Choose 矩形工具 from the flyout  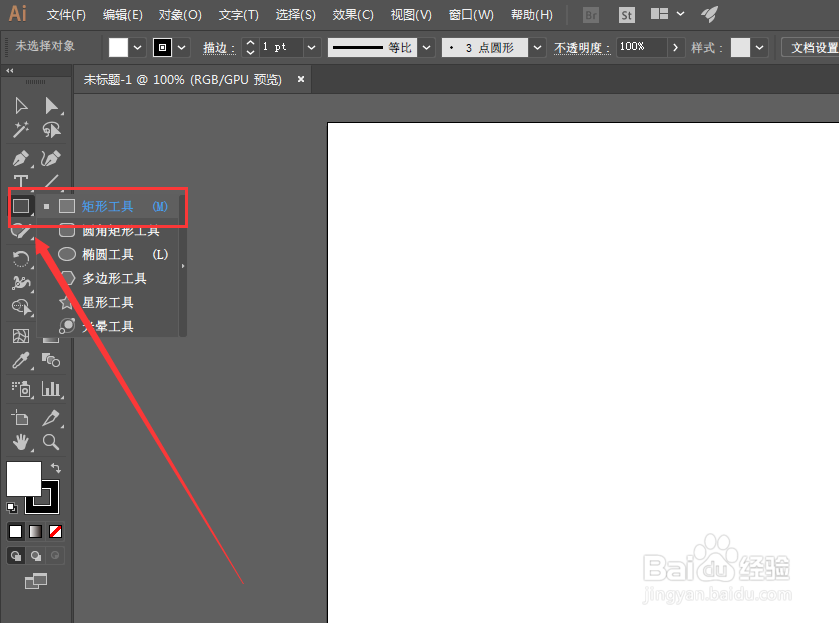tap(108, 206)
